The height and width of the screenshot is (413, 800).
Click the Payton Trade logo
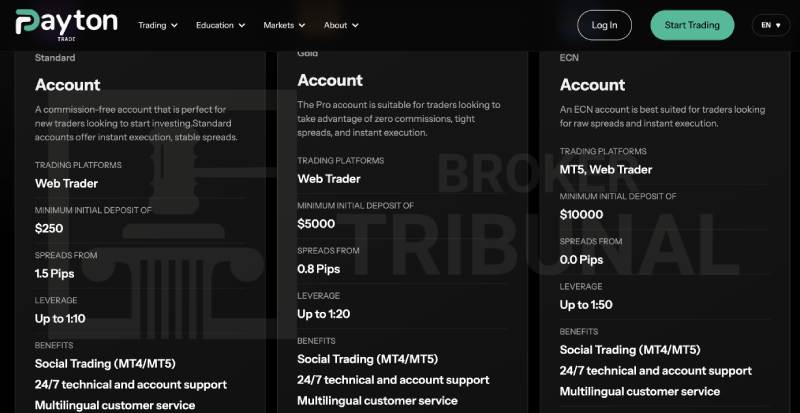[66, 25]
